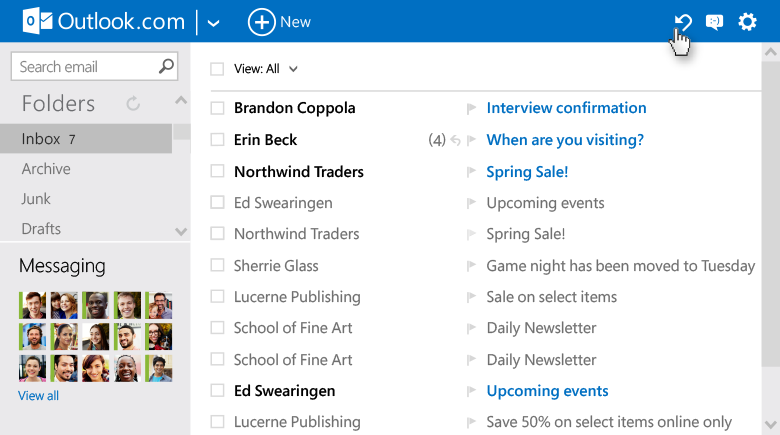780x435 pixels.
Task: Refresh folders with the circular arrow icon
Action: point(133,103)
